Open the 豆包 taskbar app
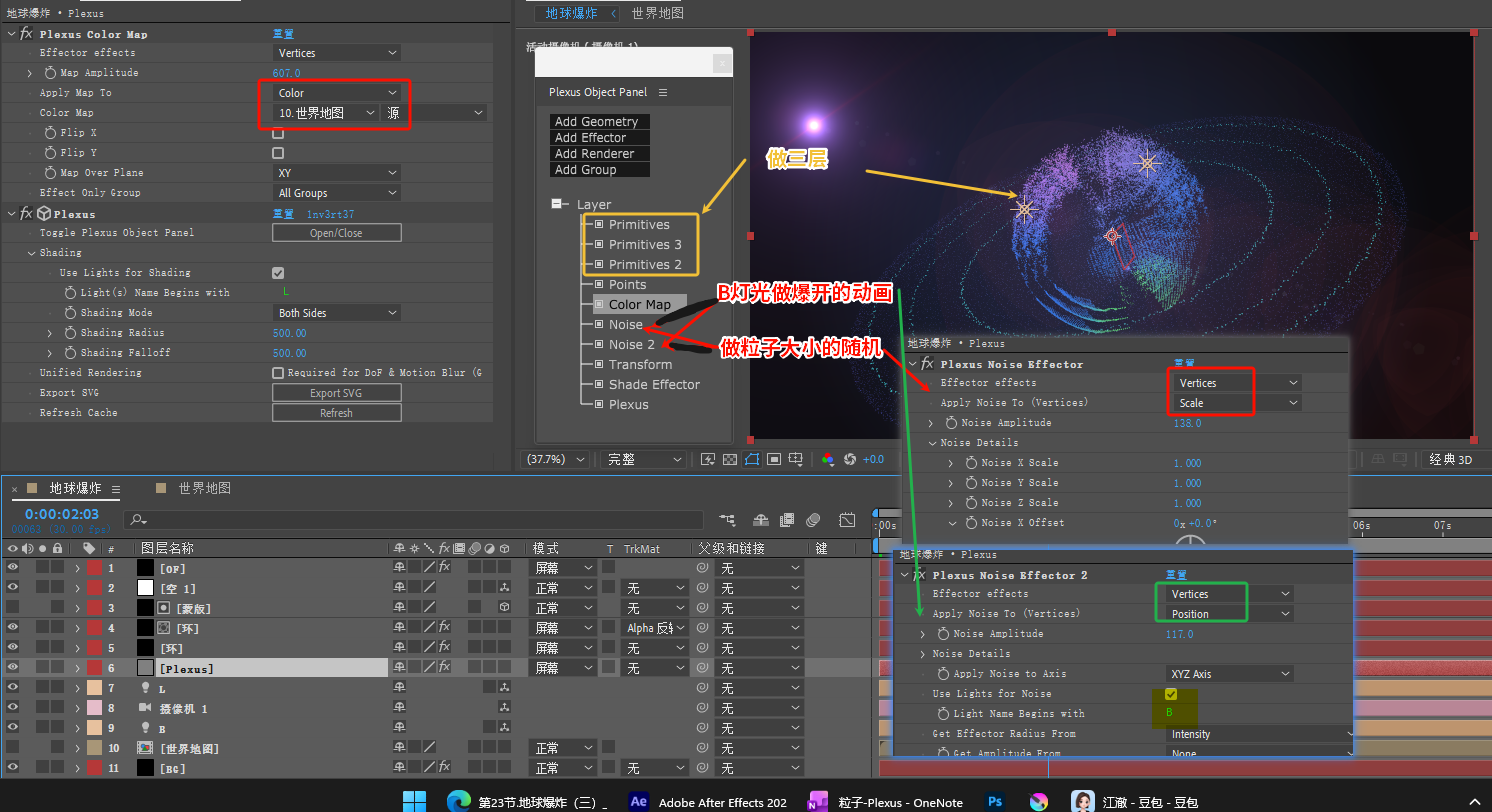 pos(1135,801)
